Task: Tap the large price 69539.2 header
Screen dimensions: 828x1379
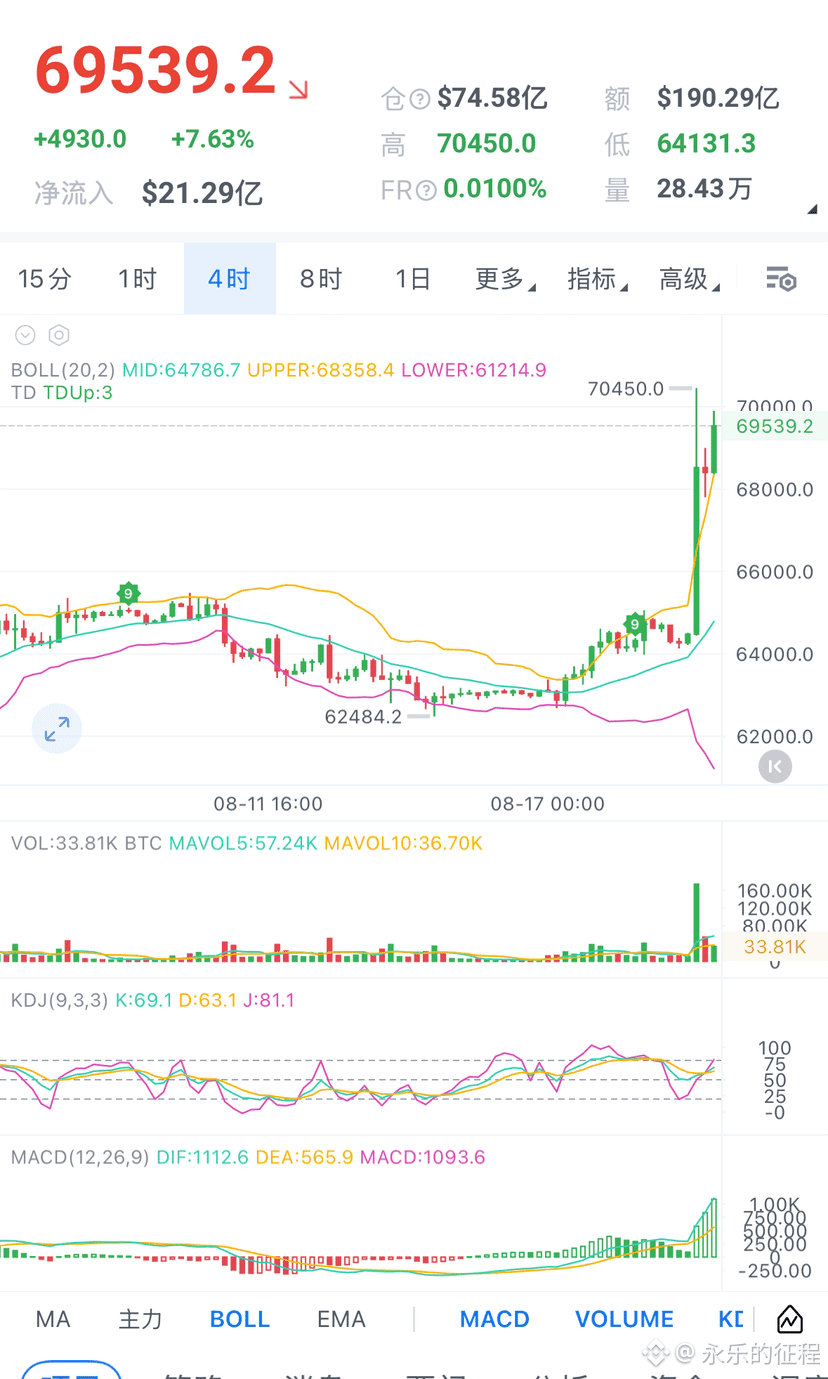Action: tap(155, 70)
